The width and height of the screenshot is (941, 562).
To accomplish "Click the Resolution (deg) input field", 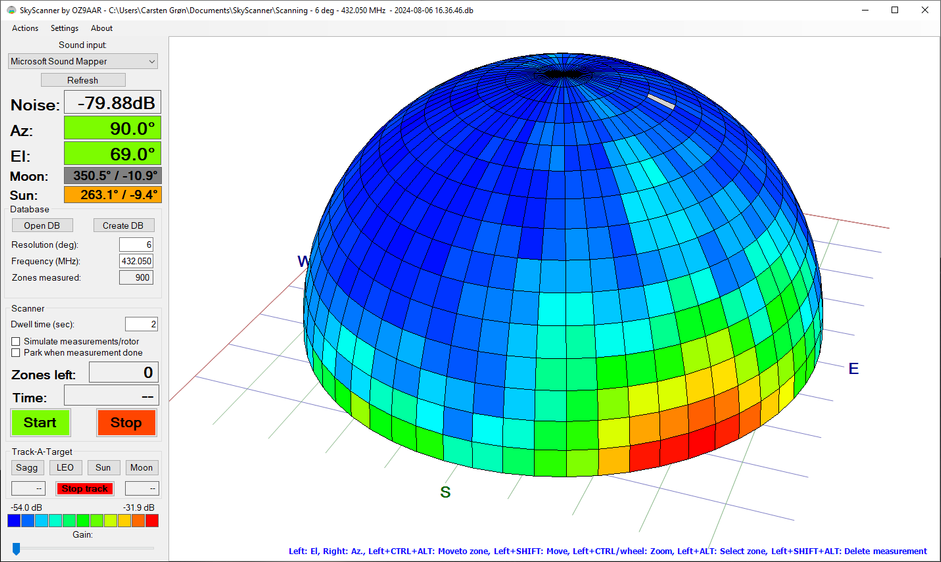I will 136,244.
